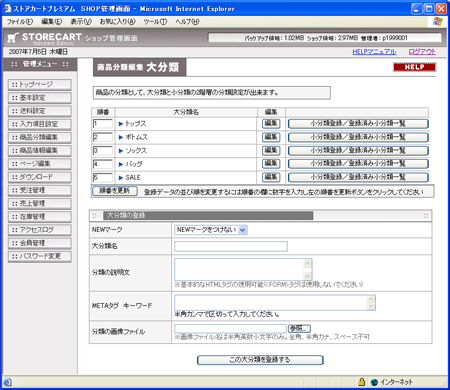Click the METAタグ キーワード textarea
The image size is (450, 390).
(275, 302)
